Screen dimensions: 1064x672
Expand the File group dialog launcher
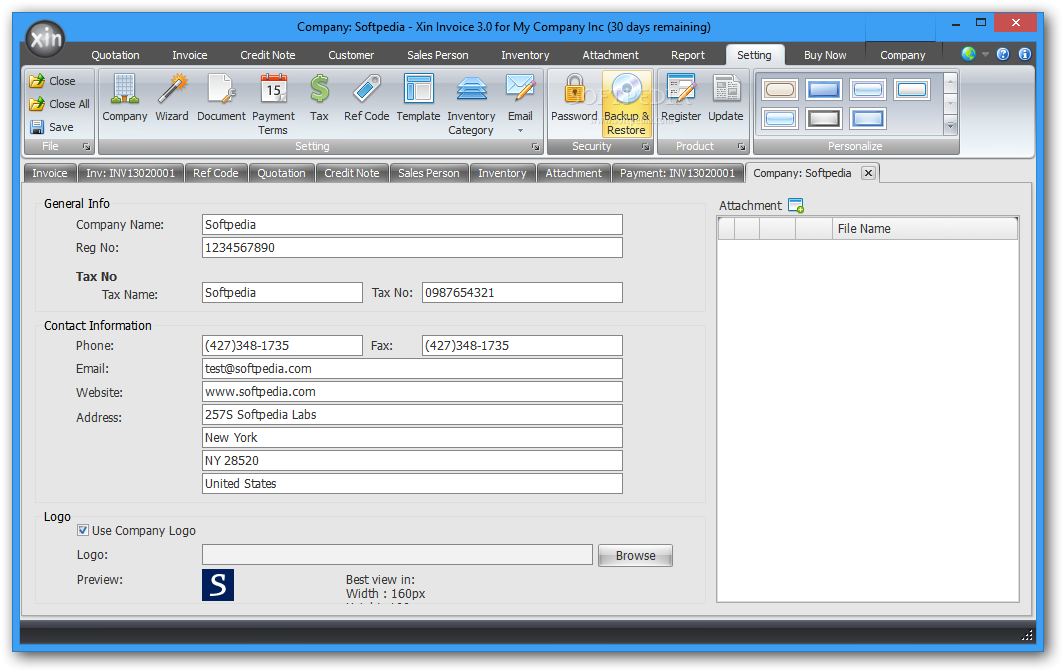(86, 147)
